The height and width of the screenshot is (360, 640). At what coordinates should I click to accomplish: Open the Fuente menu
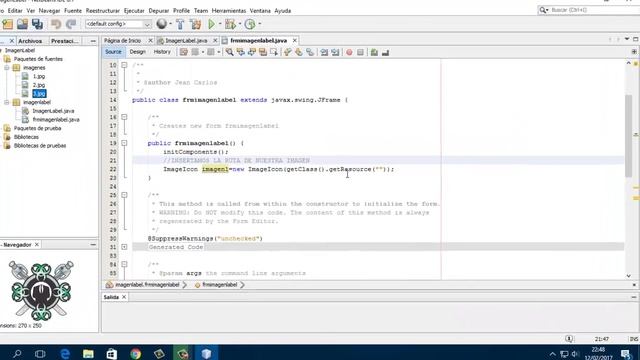[x=73, y=11]
